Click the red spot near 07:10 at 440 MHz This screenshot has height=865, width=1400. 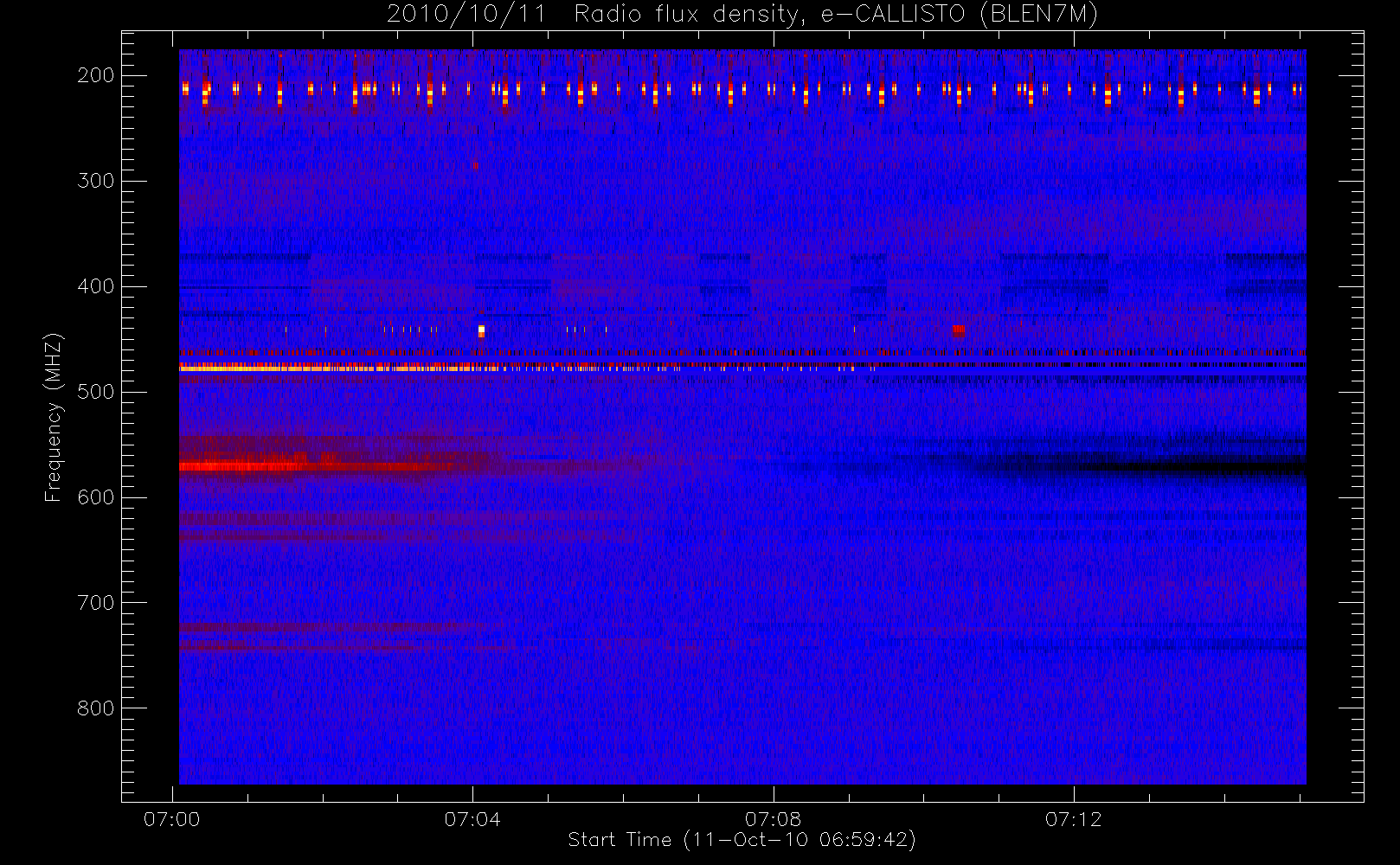click(x=959, y=330)
